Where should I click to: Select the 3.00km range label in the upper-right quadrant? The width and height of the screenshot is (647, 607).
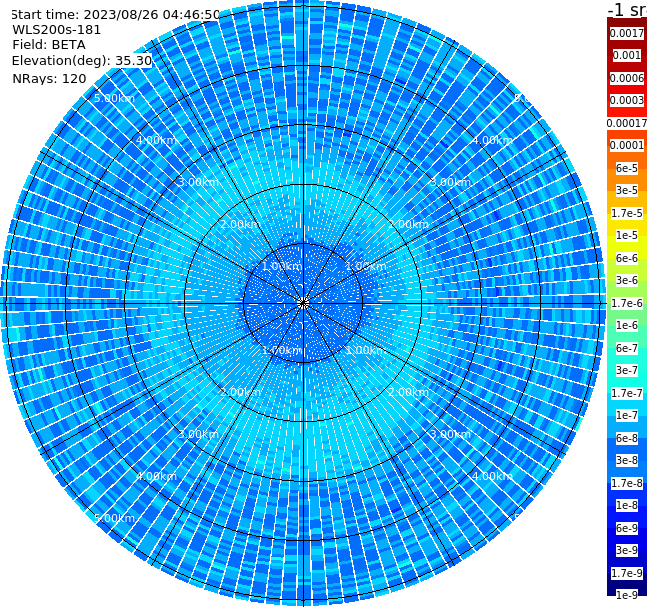(450, 182)
